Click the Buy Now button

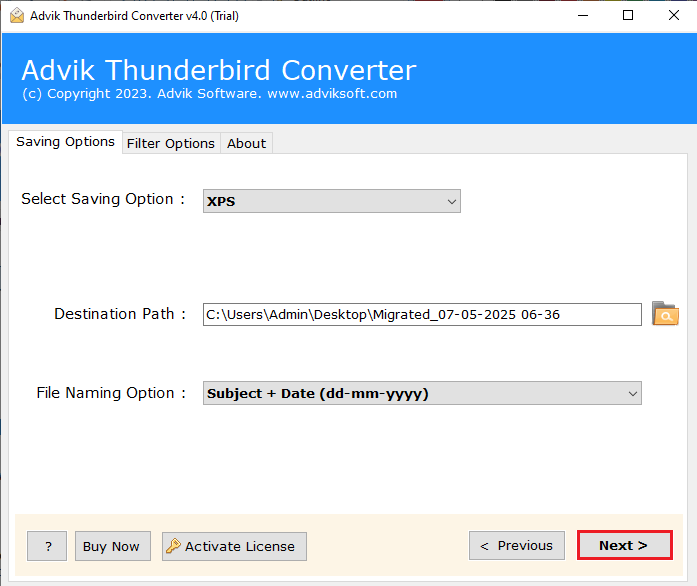[112, 546]
